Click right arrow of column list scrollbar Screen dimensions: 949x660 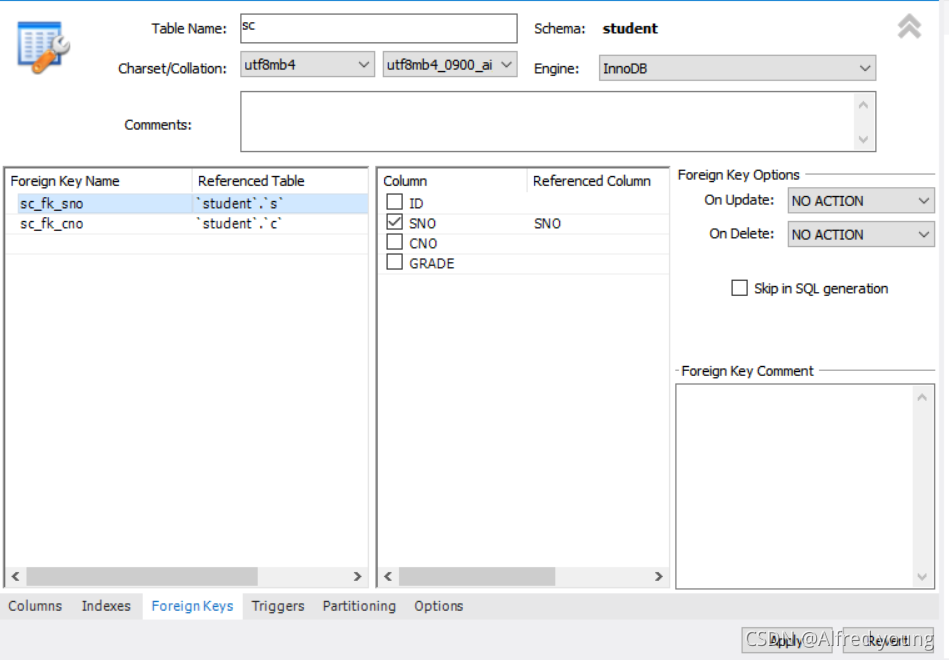tap(658, 576)
